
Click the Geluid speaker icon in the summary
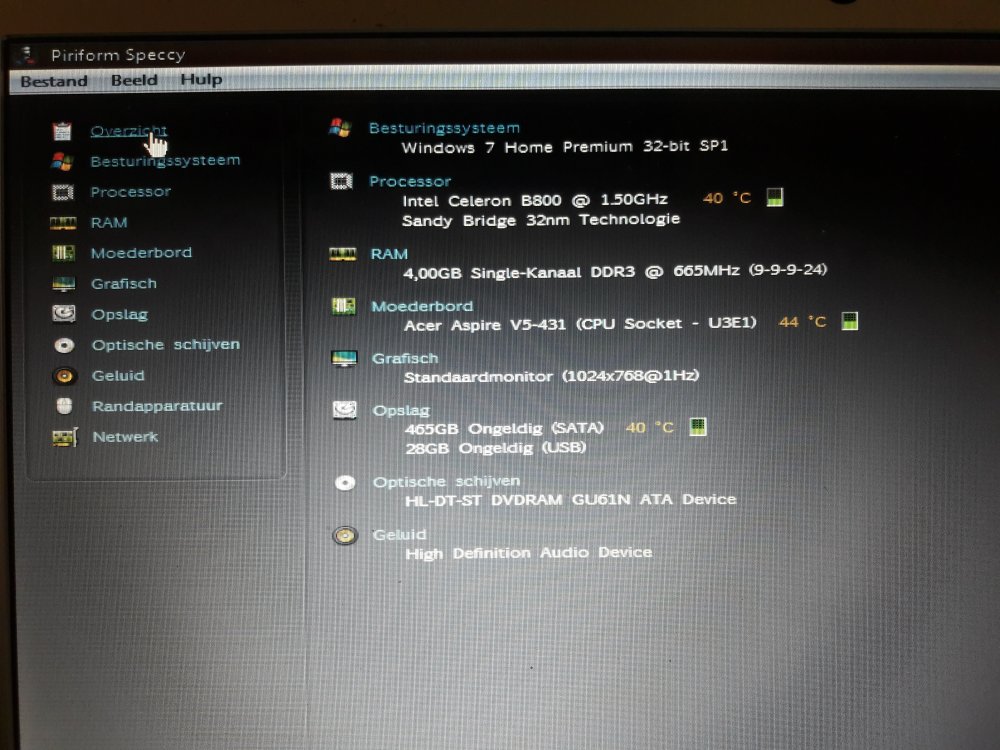(x=345, y=535)
